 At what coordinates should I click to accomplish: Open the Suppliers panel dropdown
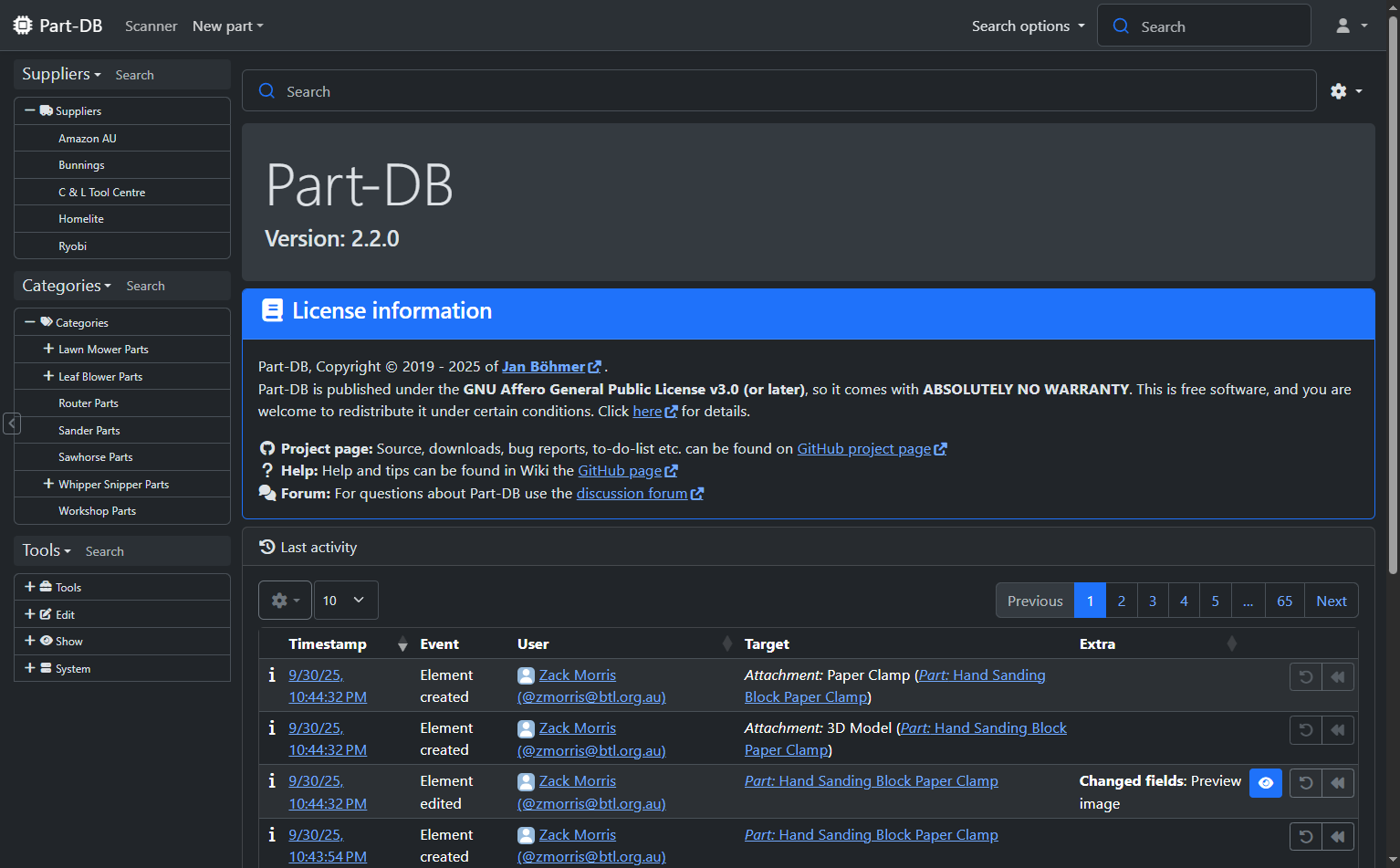(x=62, y=74)
